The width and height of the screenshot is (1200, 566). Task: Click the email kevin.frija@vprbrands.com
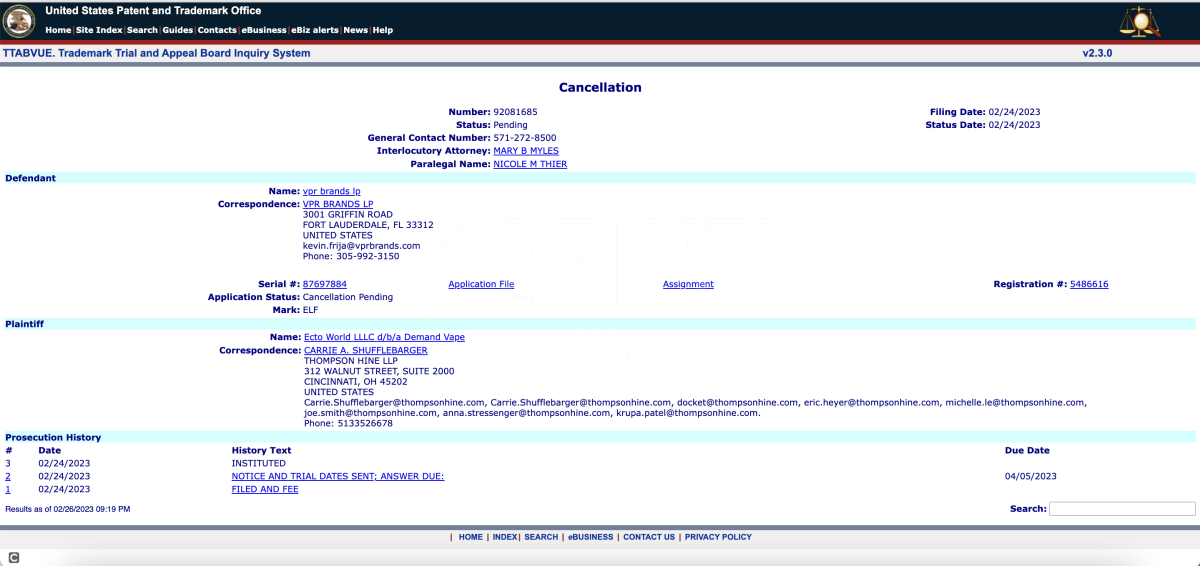click(x=362, y=245)
